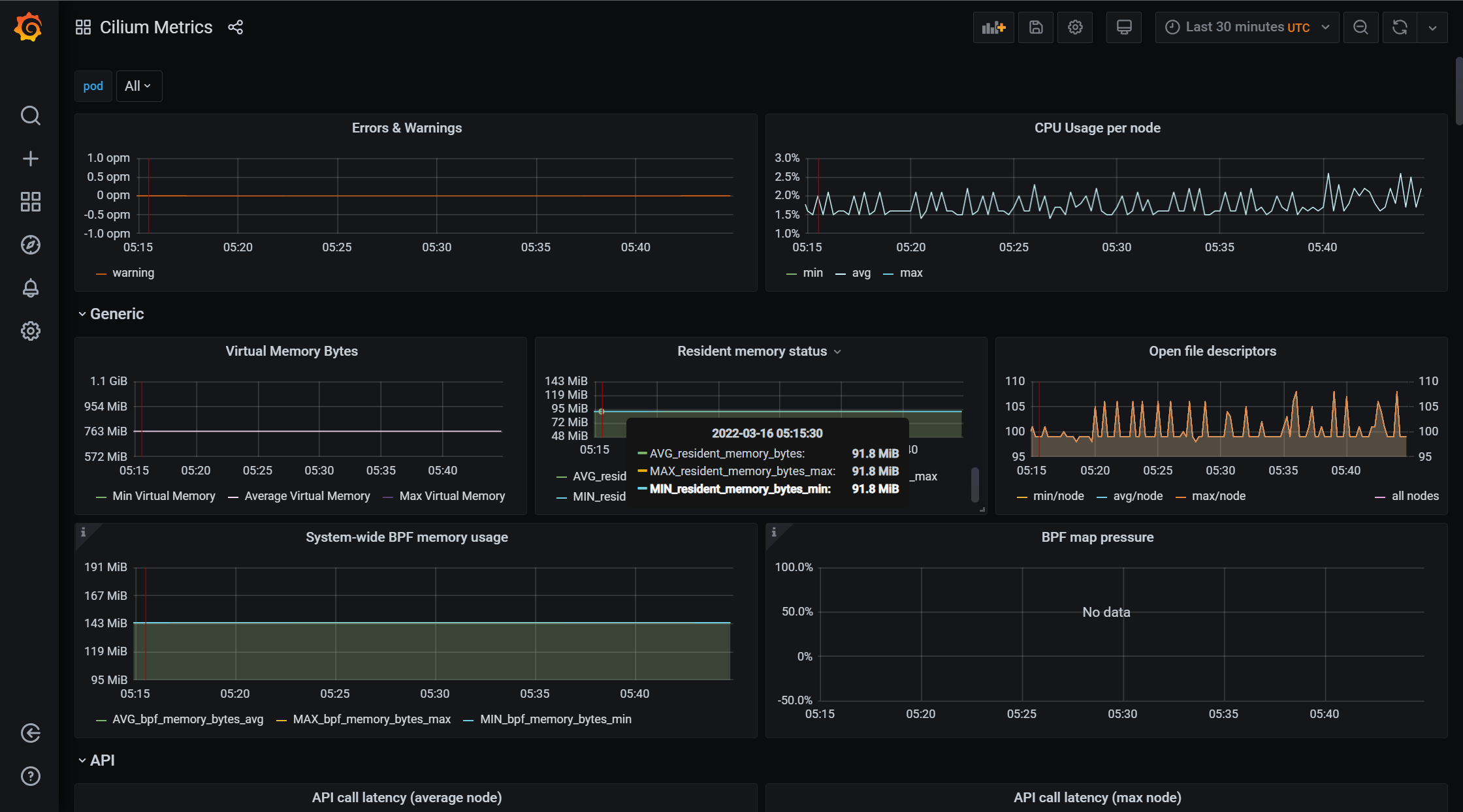Image resolution: width=1463 pixels, height=812 pixels.
Task: Open the Configuration gear icon in sidebar
Action: click(31, 331)
